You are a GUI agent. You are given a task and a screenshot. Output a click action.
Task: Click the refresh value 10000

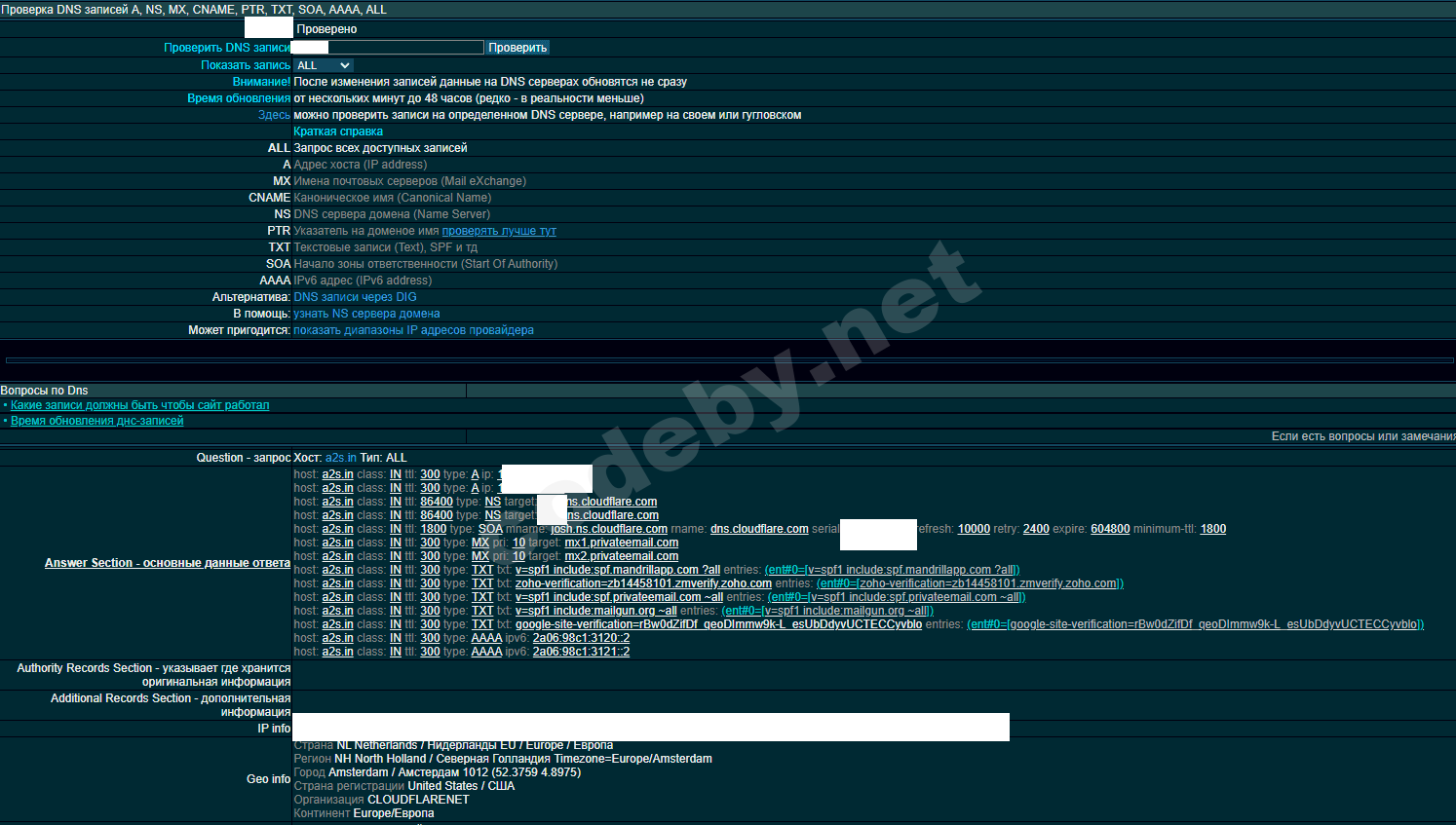(974, 529)
